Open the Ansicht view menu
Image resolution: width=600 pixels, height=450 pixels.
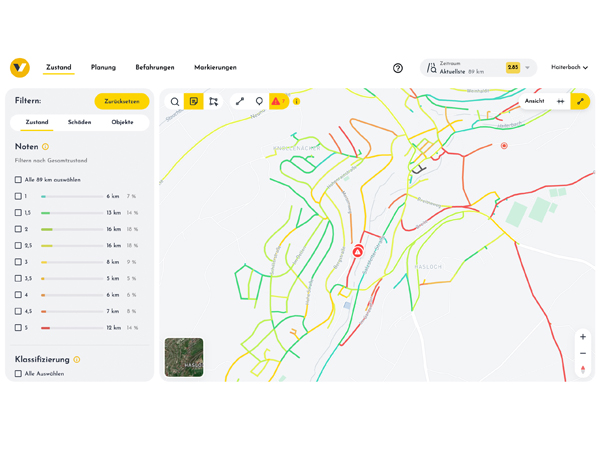click(535, 102)
